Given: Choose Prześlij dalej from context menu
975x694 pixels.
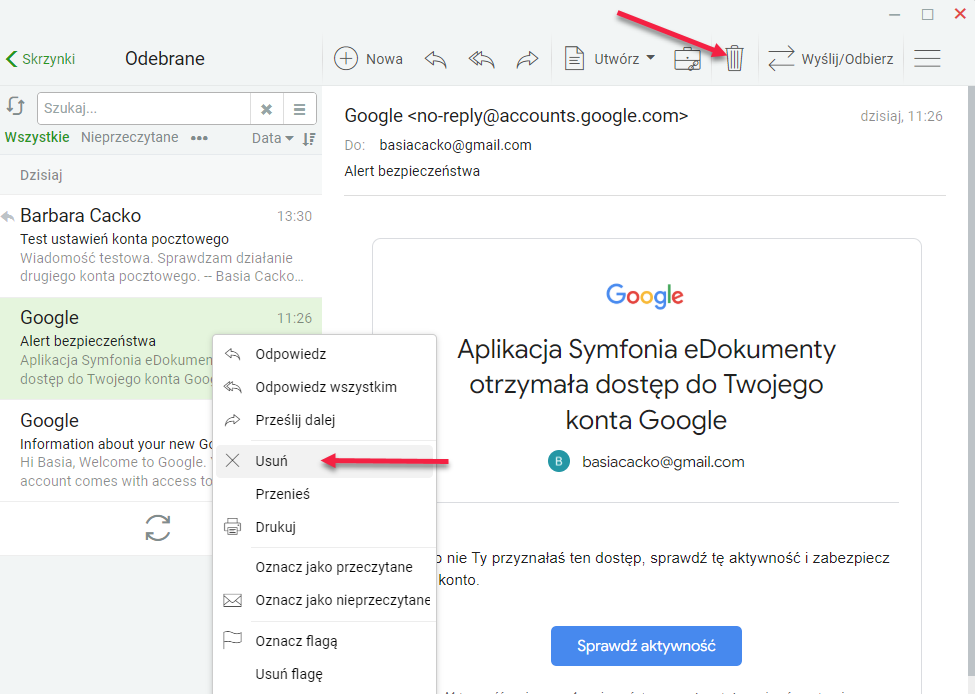Looking at the screenshot, I should click(x=324, y=420).
